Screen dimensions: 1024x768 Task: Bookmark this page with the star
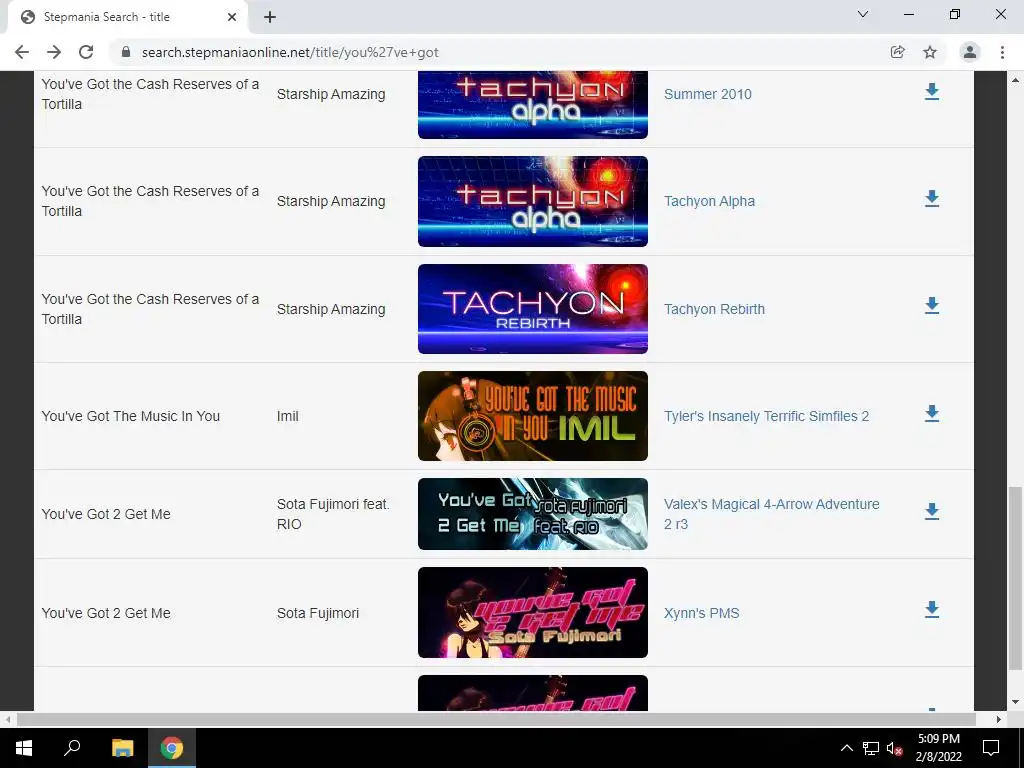[930, 52]
